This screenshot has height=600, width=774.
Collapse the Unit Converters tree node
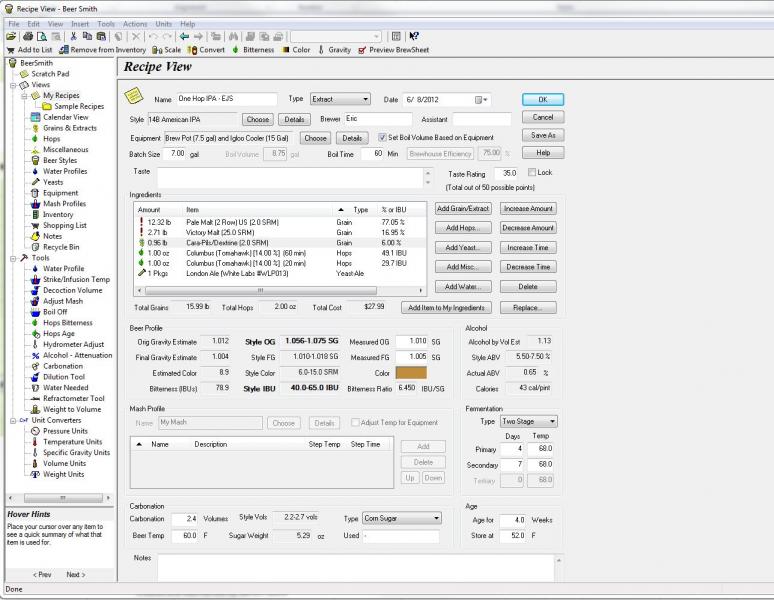coord(13,420)
